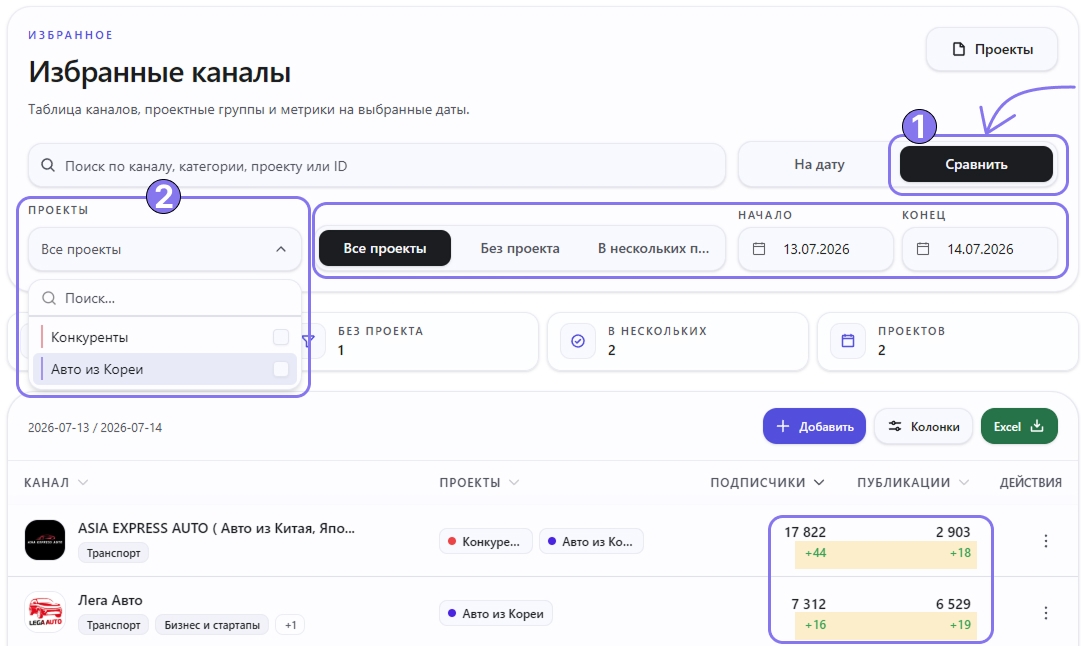Viewport: 1081px width, 646px height.
Task: Click calendar icon on Проектов card
Action: 848,341
